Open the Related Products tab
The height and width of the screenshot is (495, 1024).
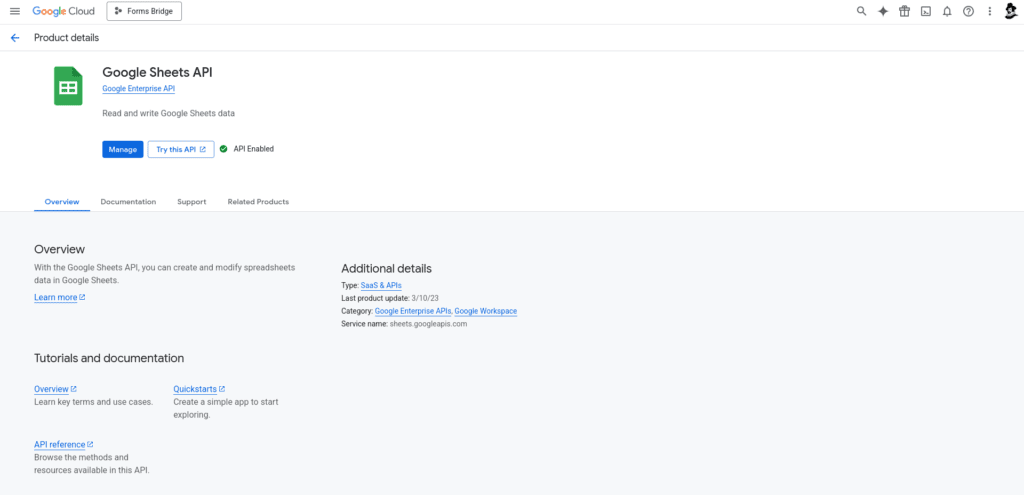point(258,202)
